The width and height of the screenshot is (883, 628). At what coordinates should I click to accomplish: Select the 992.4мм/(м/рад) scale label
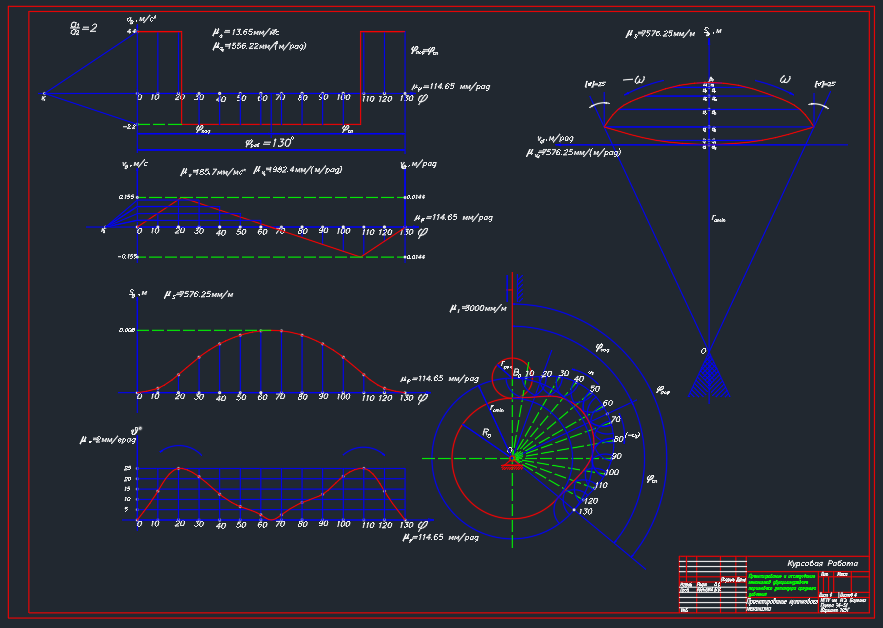point(298,170)
